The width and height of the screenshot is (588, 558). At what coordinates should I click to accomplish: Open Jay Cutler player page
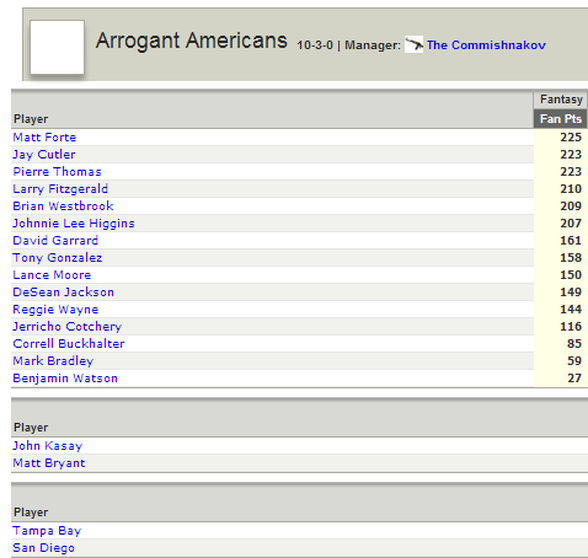44,154
